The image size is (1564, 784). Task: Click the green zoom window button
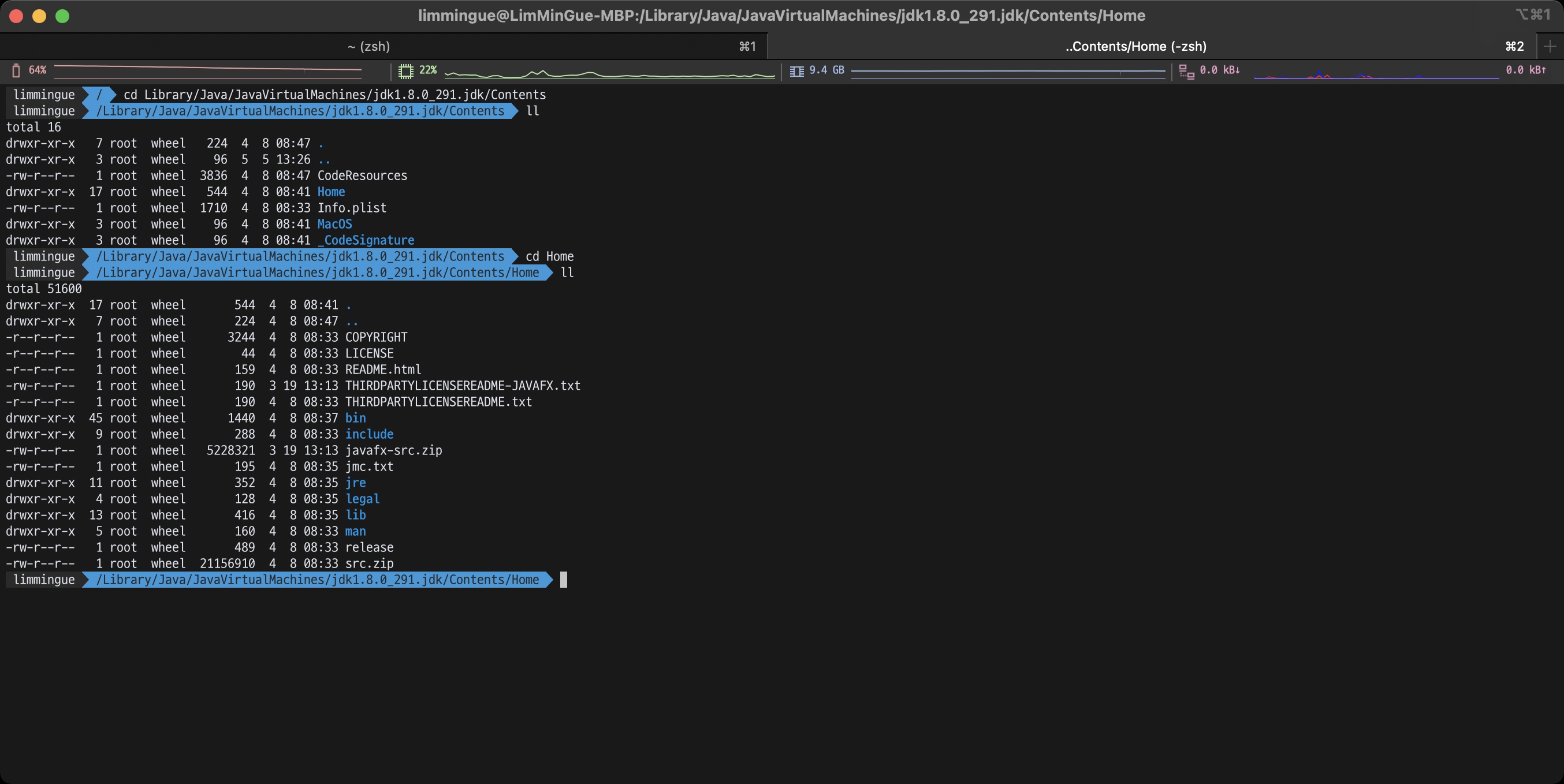click(62, 16)
